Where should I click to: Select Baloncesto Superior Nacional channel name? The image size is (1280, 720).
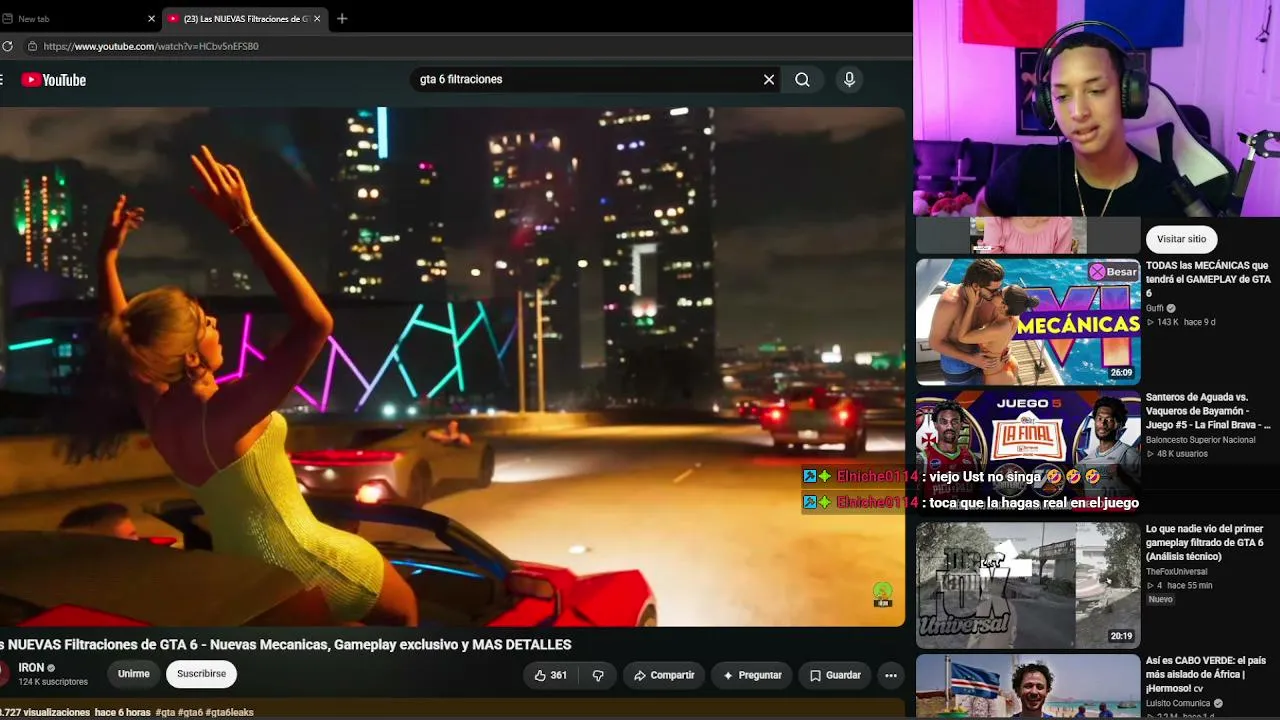[x=1200, y=440]
